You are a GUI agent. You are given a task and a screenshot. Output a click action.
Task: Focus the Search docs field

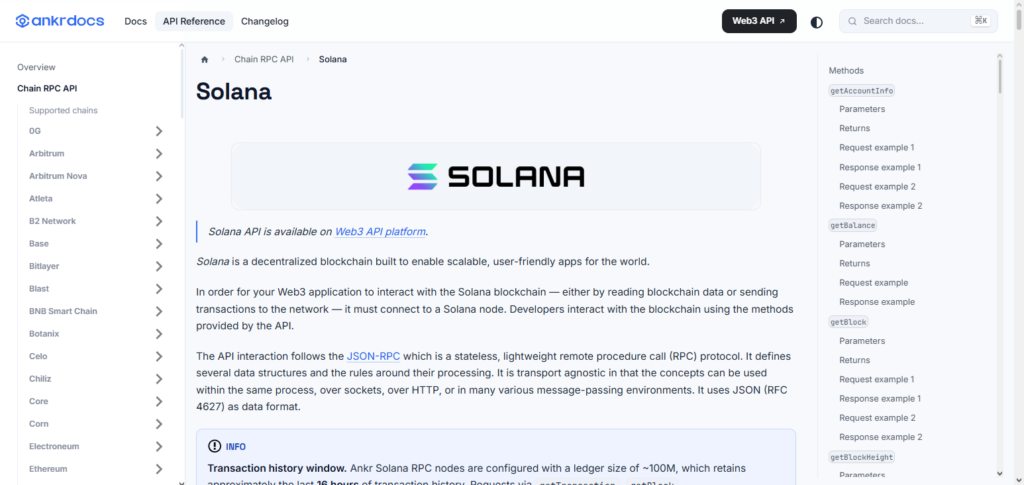(x=918, y=21)
